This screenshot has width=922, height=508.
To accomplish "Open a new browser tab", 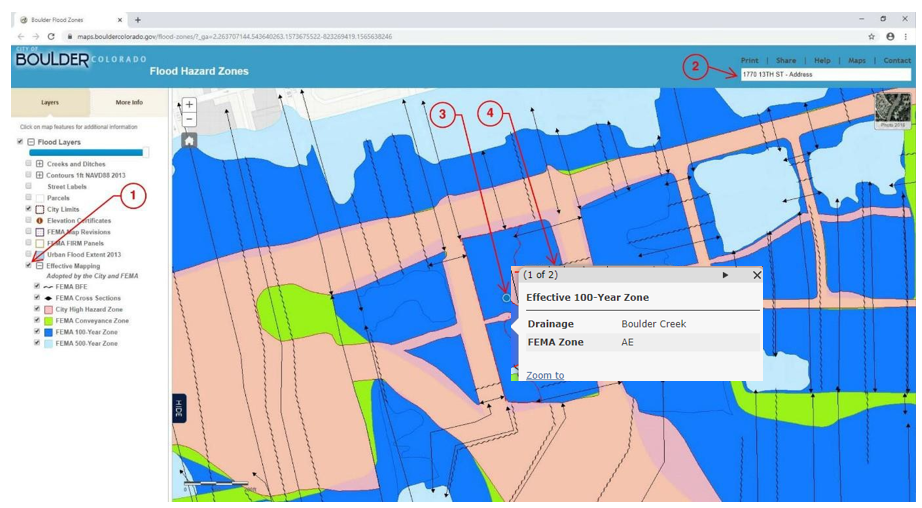I will pos(138,19).
